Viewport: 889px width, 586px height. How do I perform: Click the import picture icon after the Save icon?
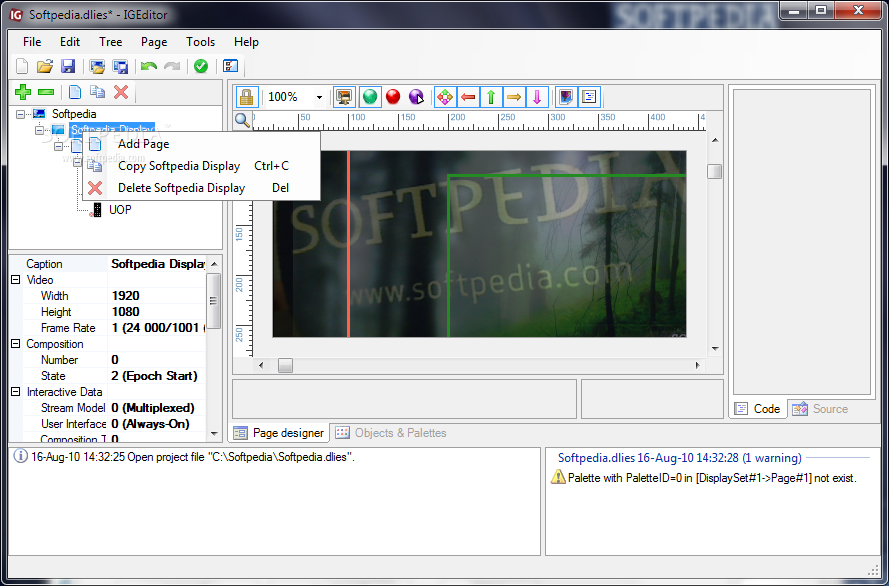coord(97,66)
